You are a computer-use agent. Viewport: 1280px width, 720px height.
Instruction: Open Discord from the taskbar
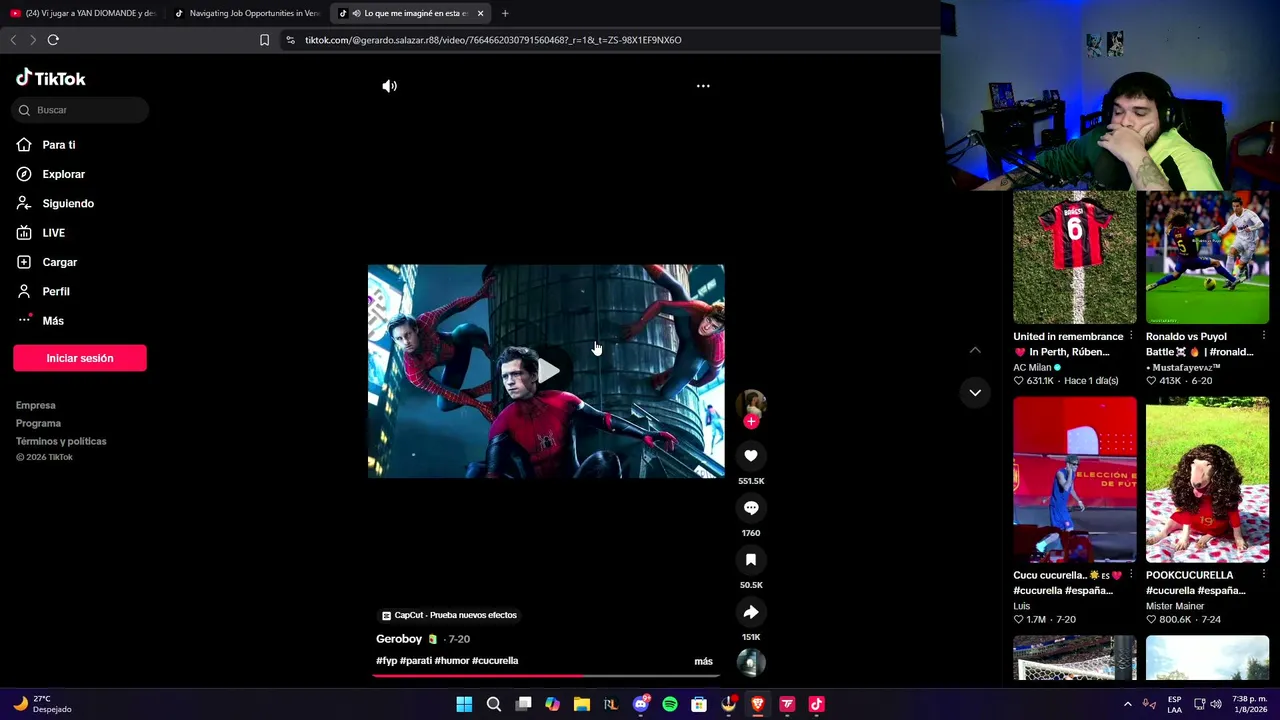point(641,704)
